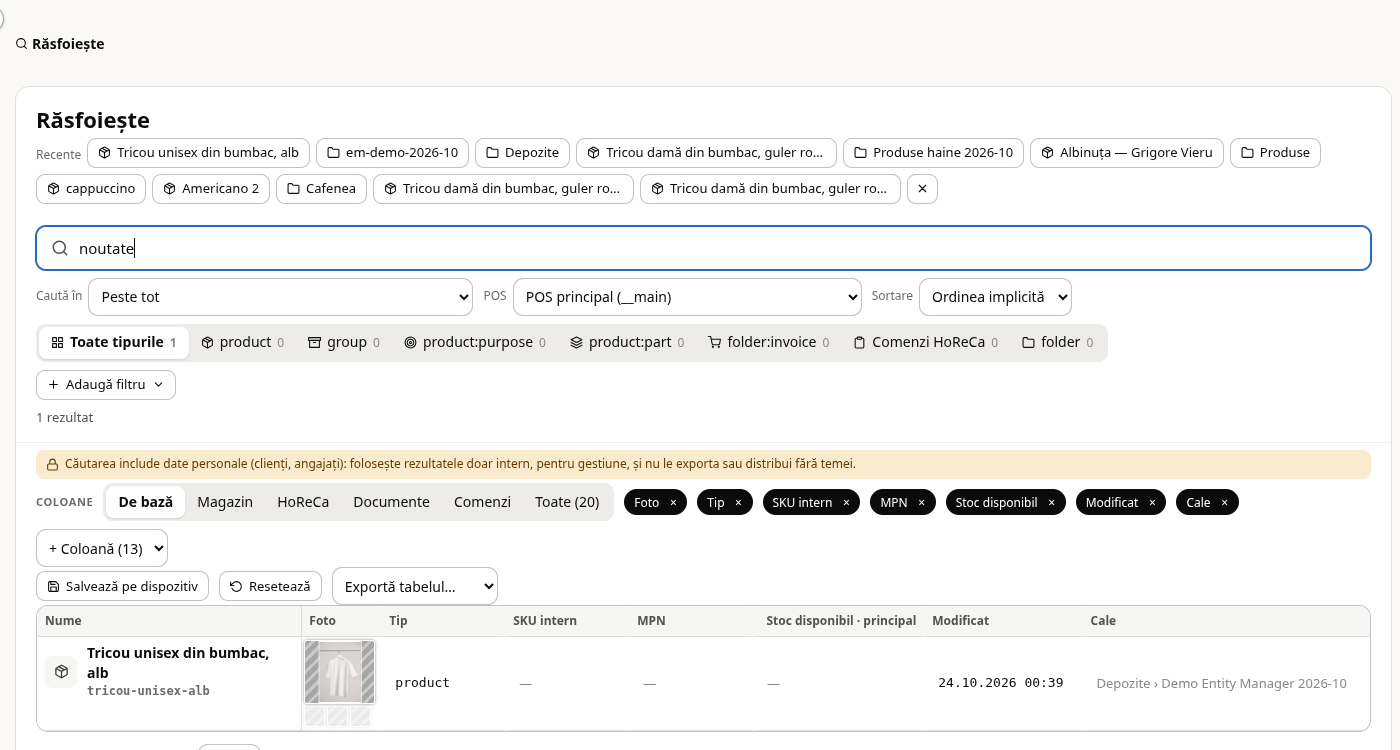Image resolution: width=1400 pixels, height=750 pixels.
Task: Show the Toate (20) column preset
Action: click(567, 502)
